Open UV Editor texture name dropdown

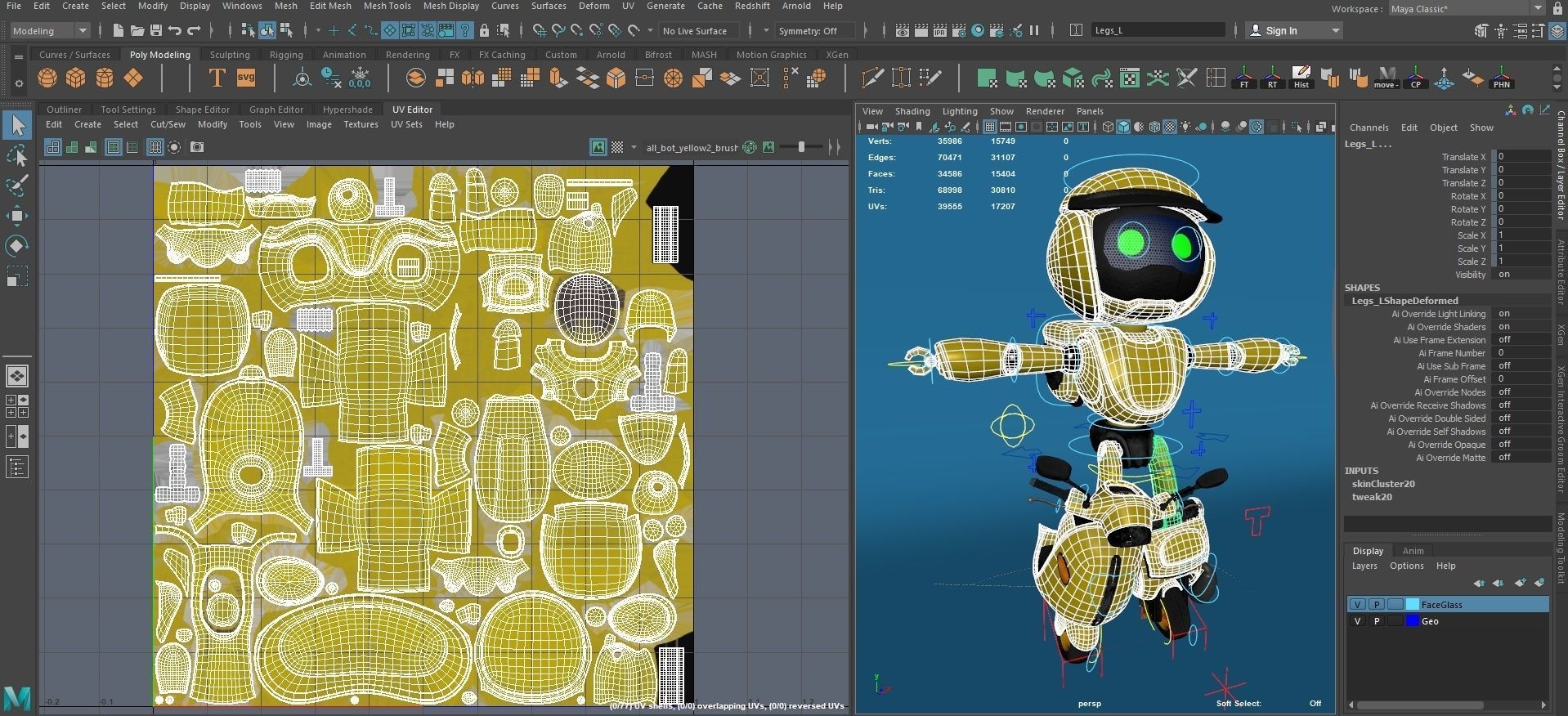click(x=692, y=148)
